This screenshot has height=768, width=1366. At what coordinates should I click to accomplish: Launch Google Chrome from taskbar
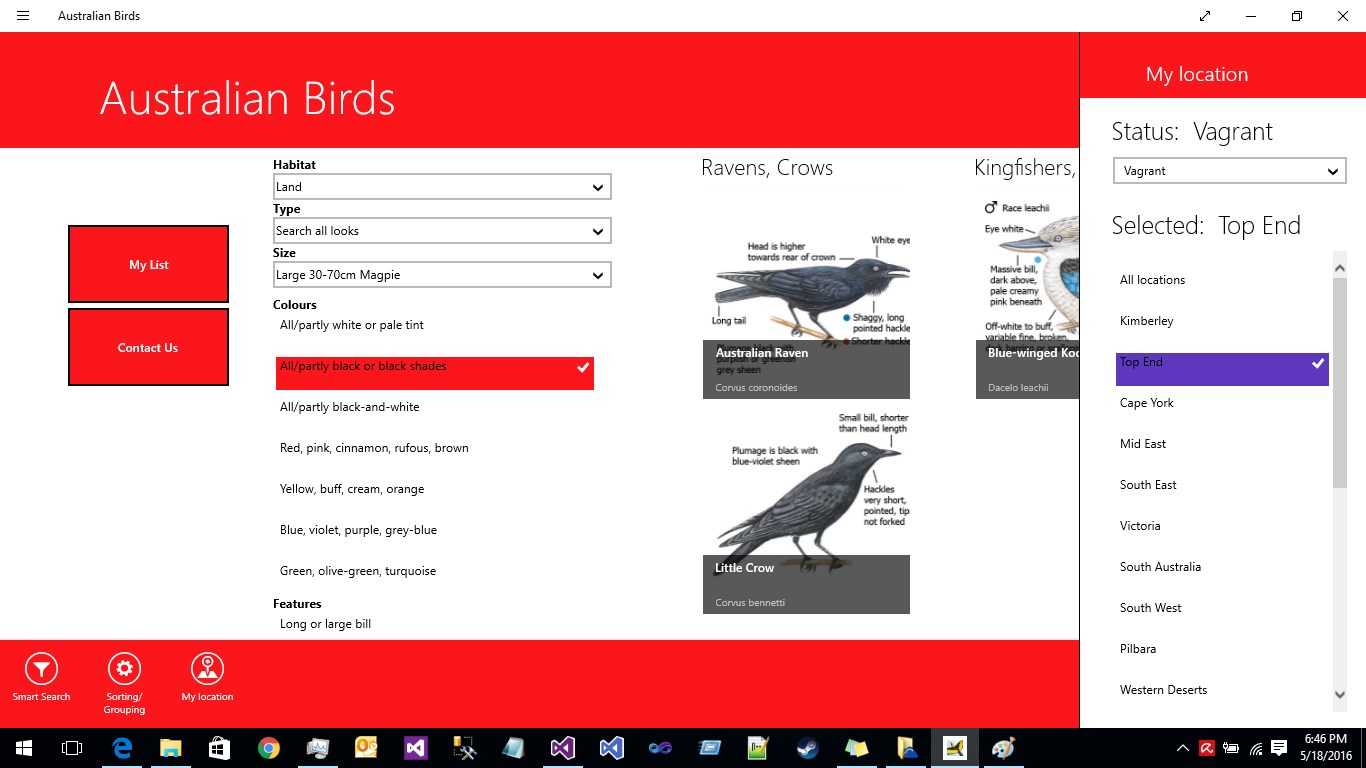pyautogui.click(x=269, y=748)
